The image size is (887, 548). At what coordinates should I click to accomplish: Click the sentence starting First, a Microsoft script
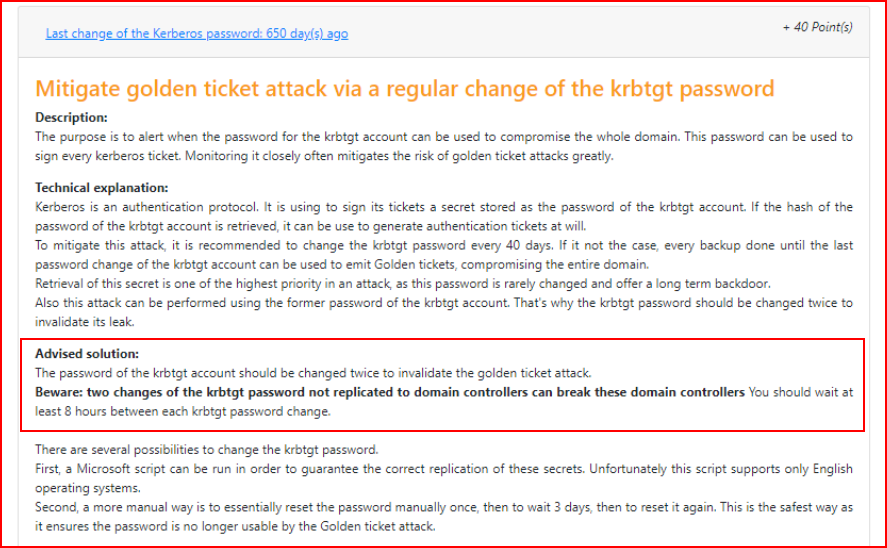444,478
